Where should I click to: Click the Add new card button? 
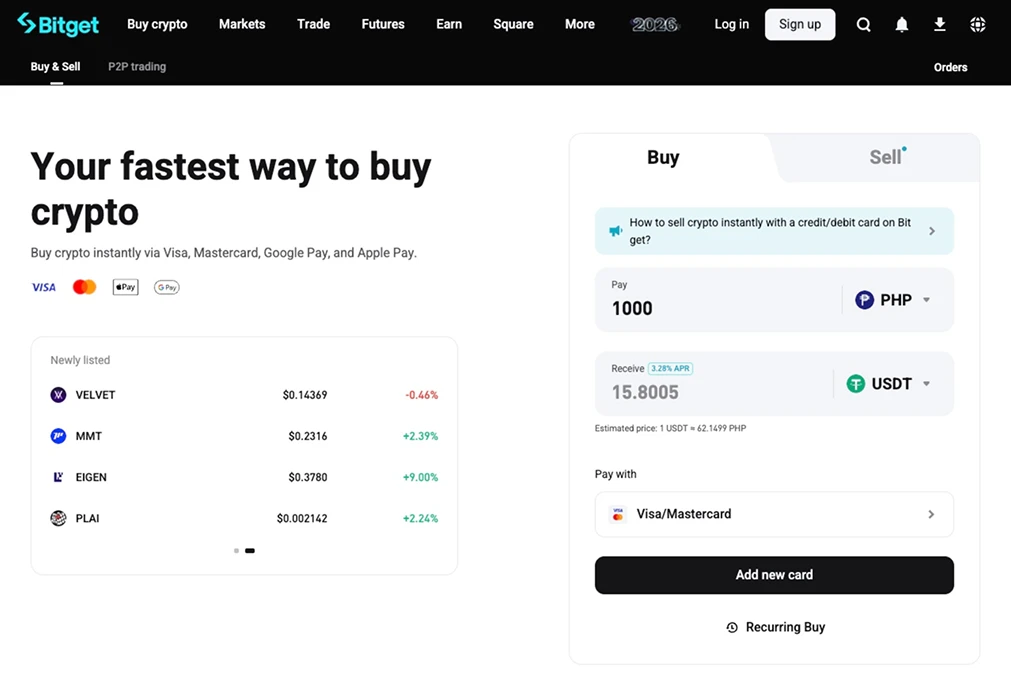click(774, 575)
